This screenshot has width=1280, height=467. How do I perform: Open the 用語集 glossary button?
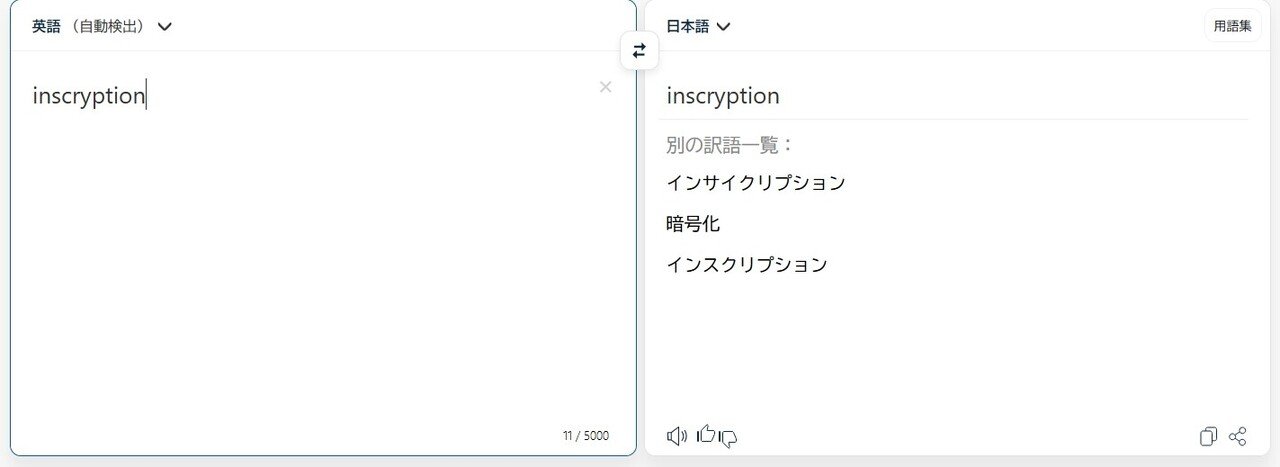point(1232,26)
